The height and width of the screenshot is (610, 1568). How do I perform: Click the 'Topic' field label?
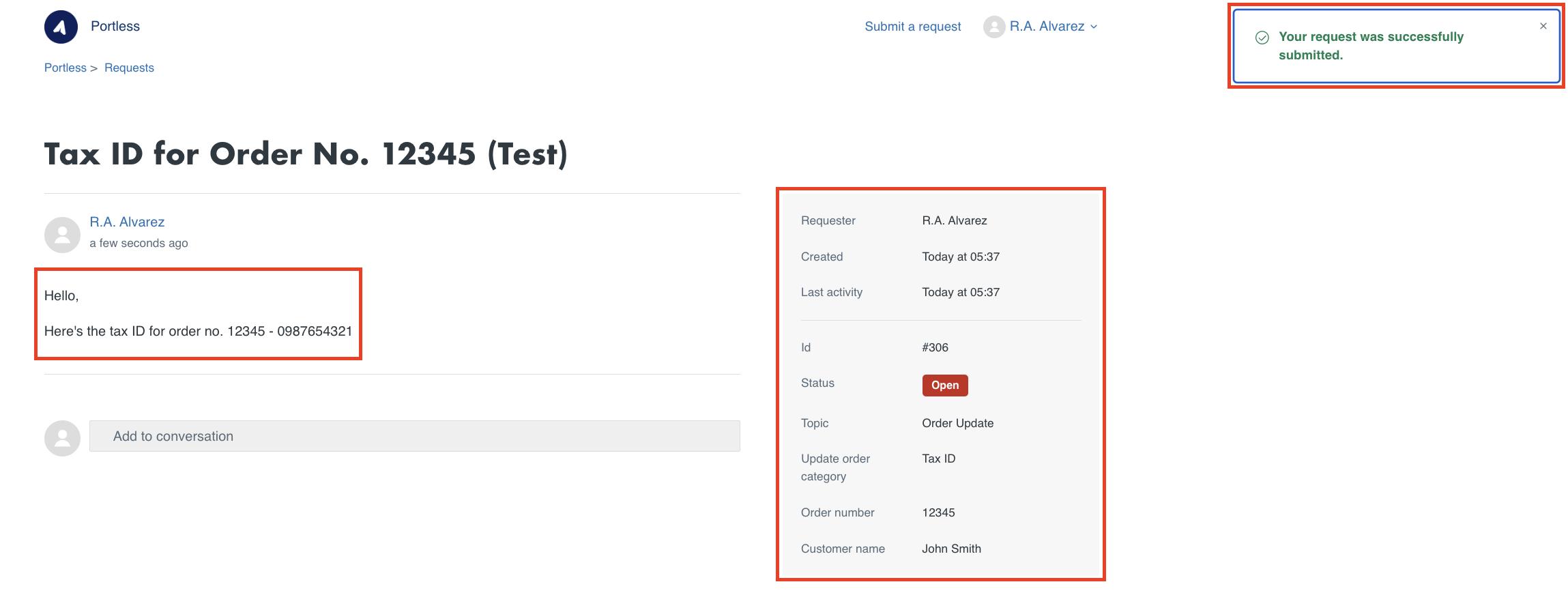[x=815, y=423]
